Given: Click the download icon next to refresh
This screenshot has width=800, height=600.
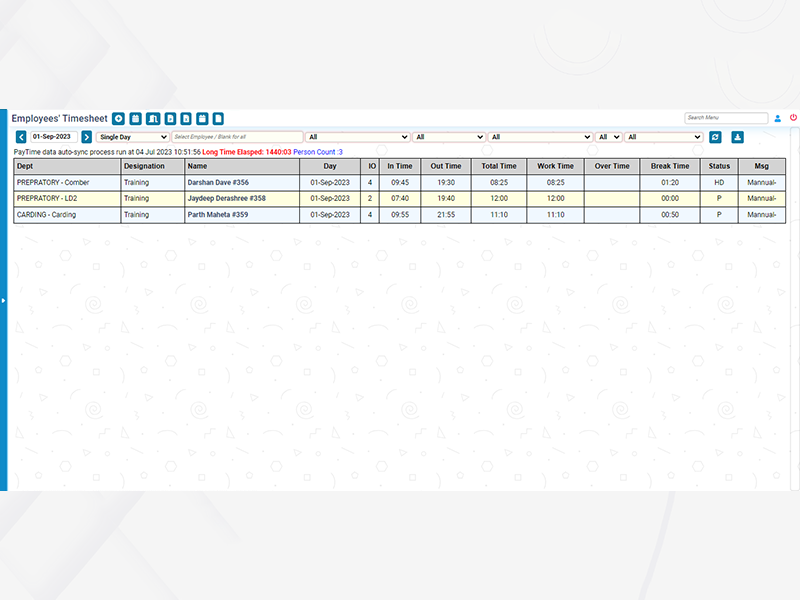Looking at the screenshot, I should pos(738,137).
